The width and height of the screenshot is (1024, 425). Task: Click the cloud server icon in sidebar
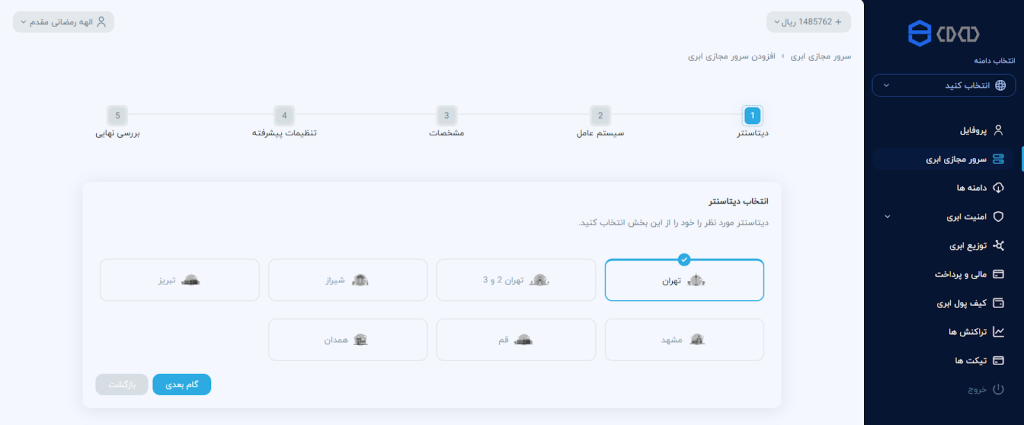[x=997, y=158]
